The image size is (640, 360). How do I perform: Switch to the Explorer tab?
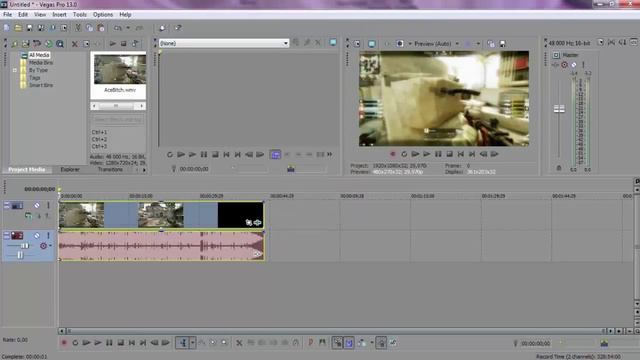70,169
